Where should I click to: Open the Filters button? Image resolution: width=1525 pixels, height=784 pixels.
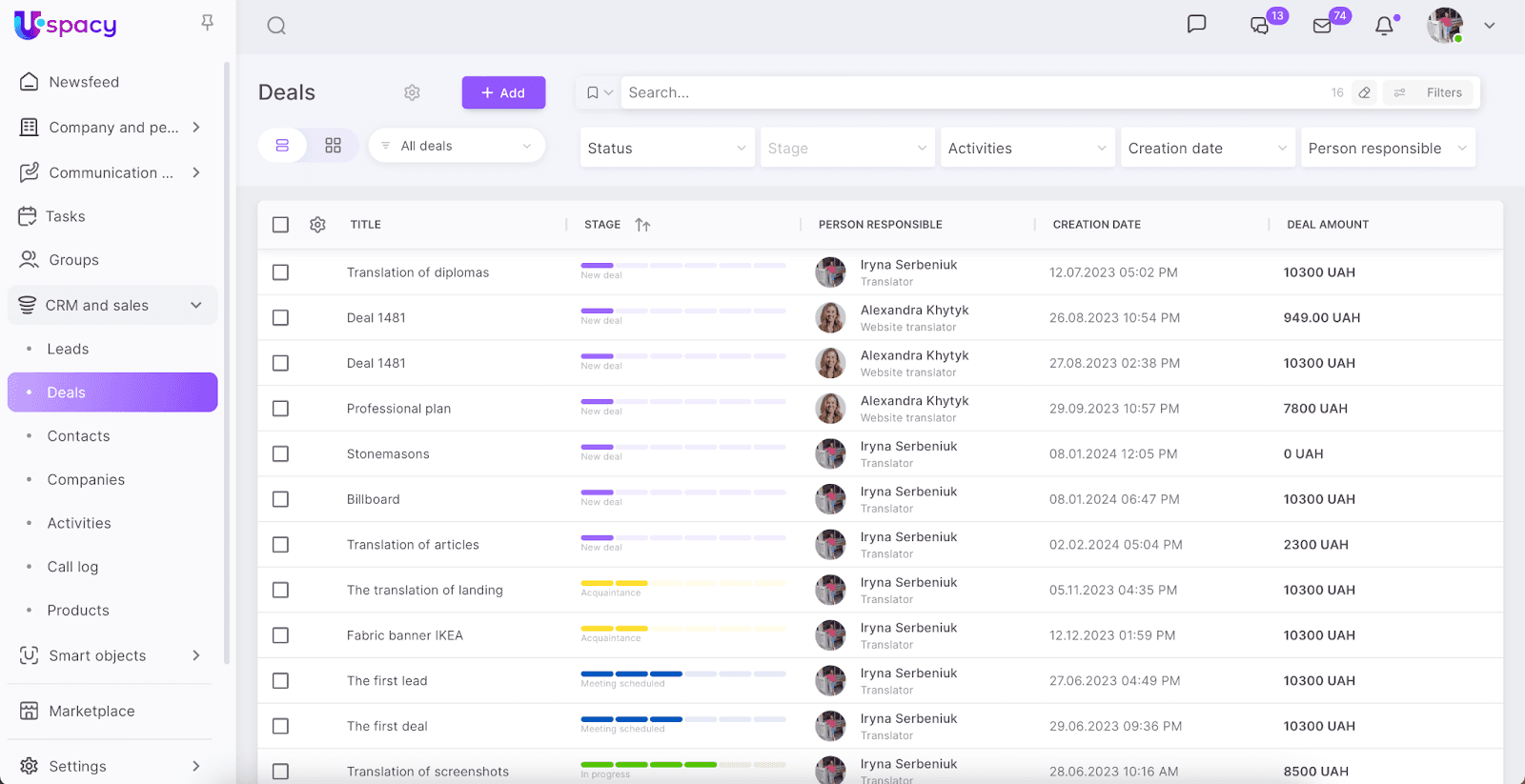[1429, 92]
